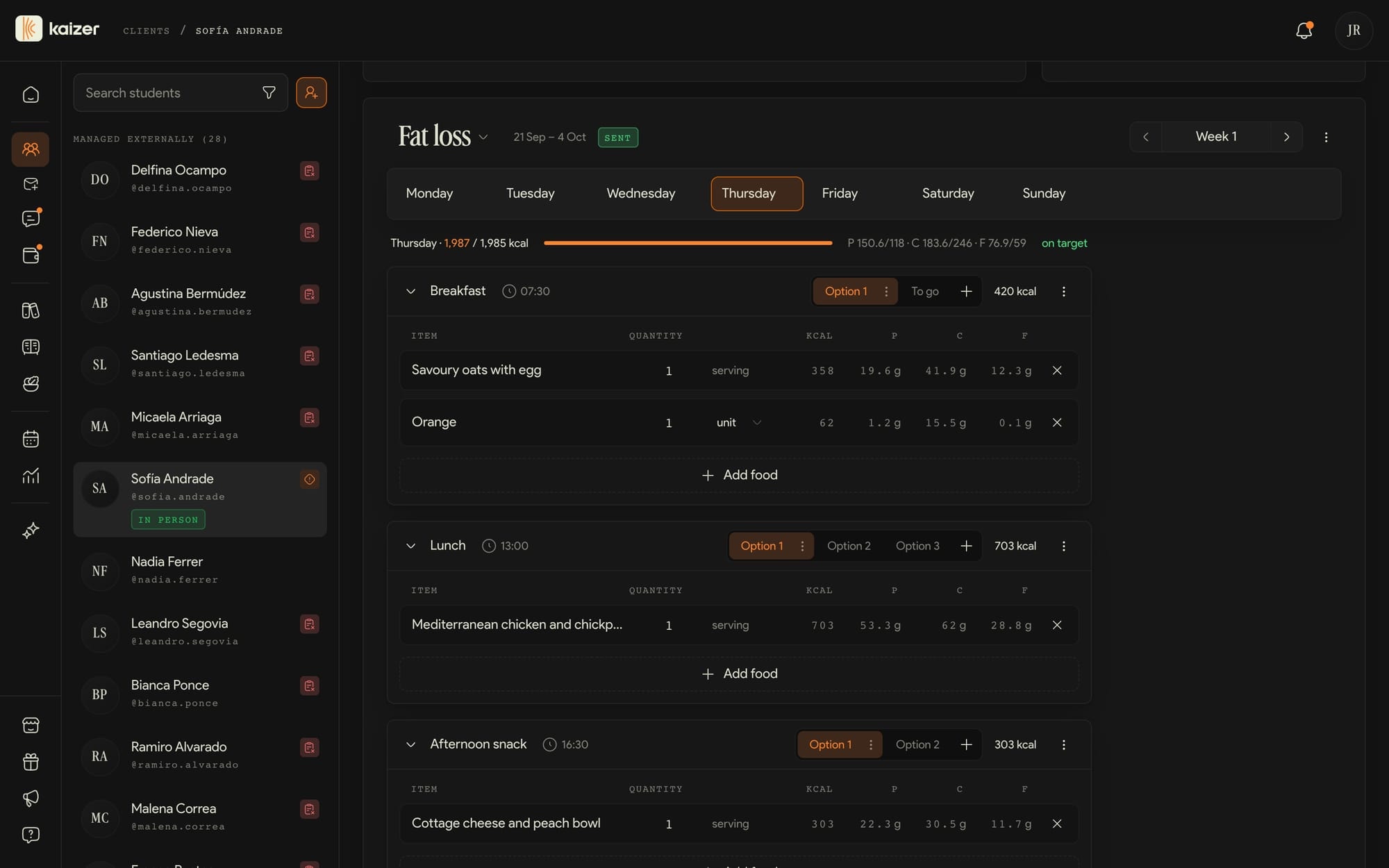Click the AI sparkle icon in sidebar

click(x=31, y=531)
